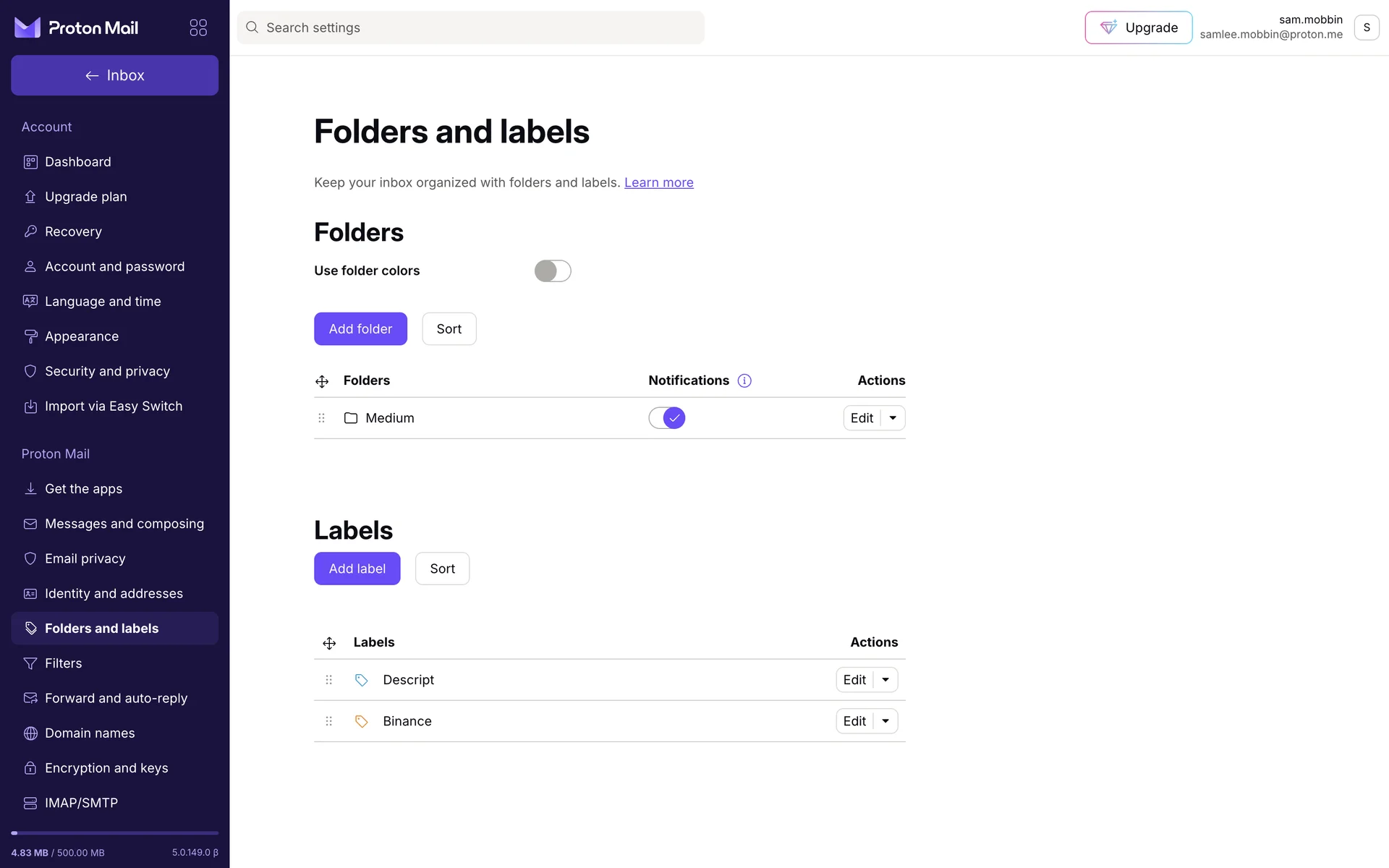The width and height of the screenshot is (1389, 868).
Task: Open the Descript label actions dropdown arrow
Action: tap(885, 680)
